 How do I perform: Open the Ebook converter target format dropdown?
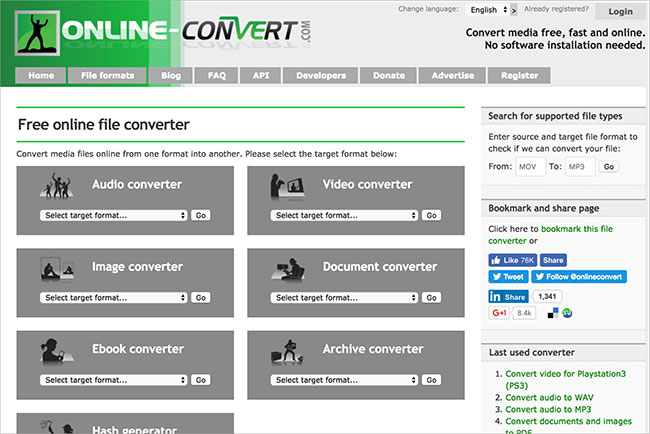(x=114, y=380)
